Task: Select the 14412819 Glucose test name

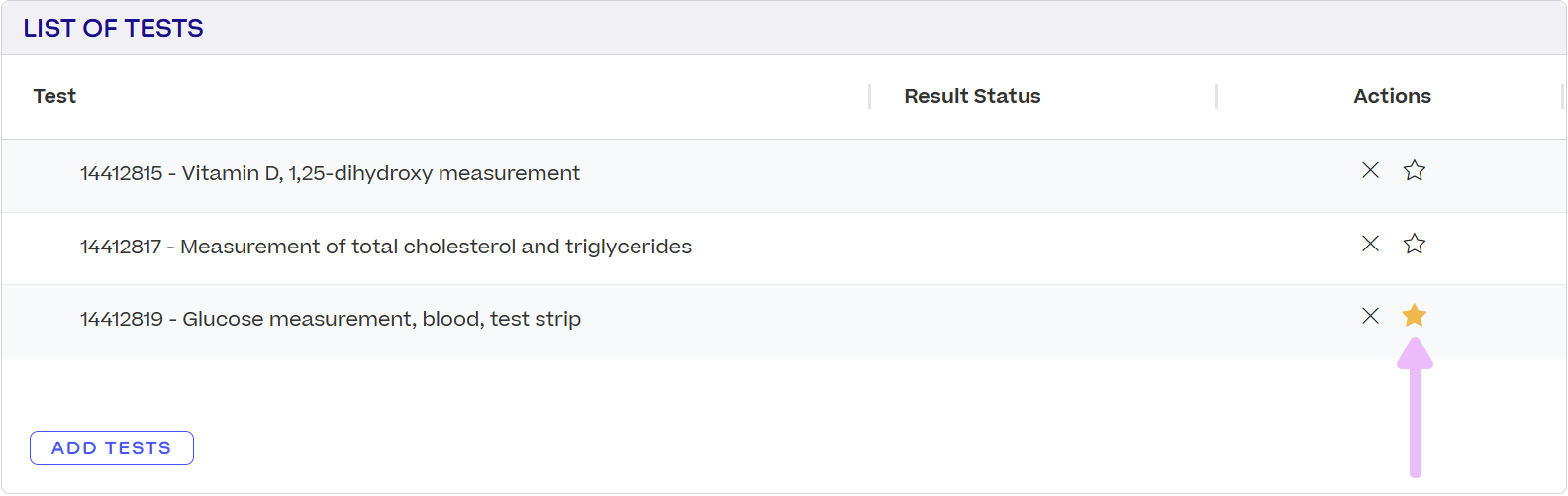Action: click(331, 319)
